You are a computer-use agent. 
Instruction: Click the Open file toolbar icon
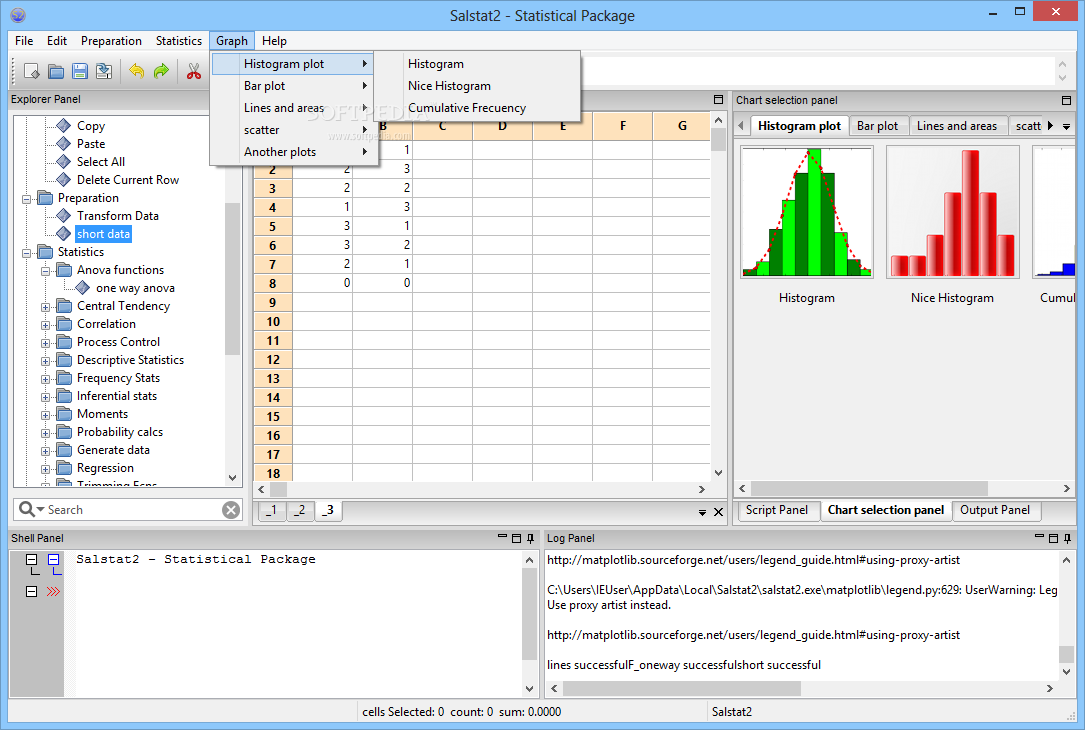click(56, 71)
